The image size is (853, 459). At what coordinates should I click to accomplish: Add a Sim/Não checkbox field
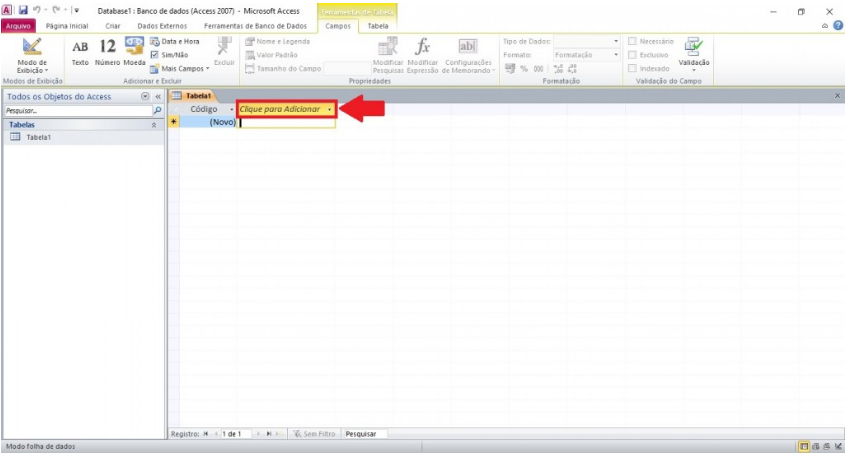pyautogui.click(x=174, y=55)
